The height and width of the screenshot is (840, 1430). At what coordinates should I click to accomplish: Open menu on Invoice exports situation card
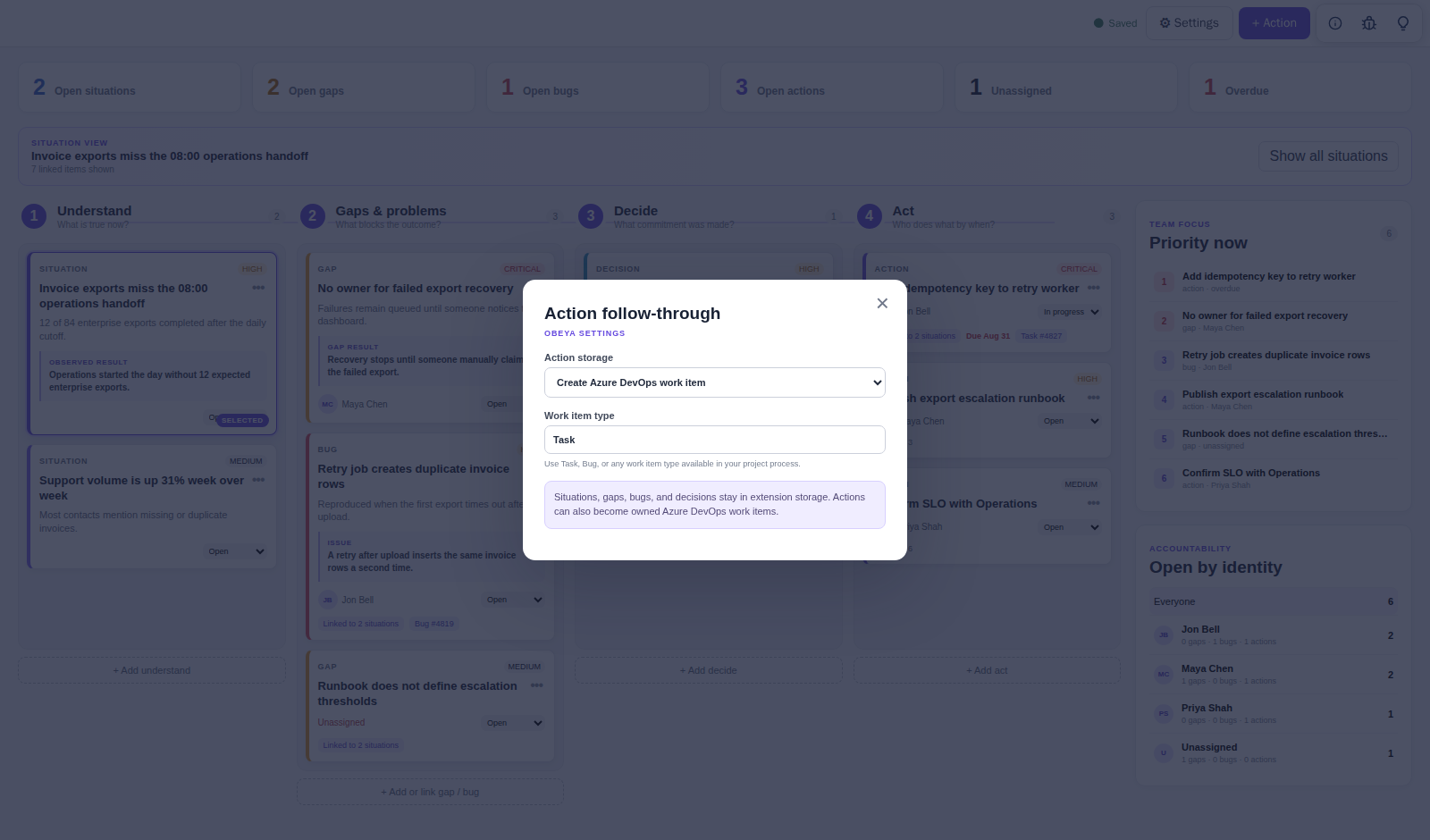point(258,288)
